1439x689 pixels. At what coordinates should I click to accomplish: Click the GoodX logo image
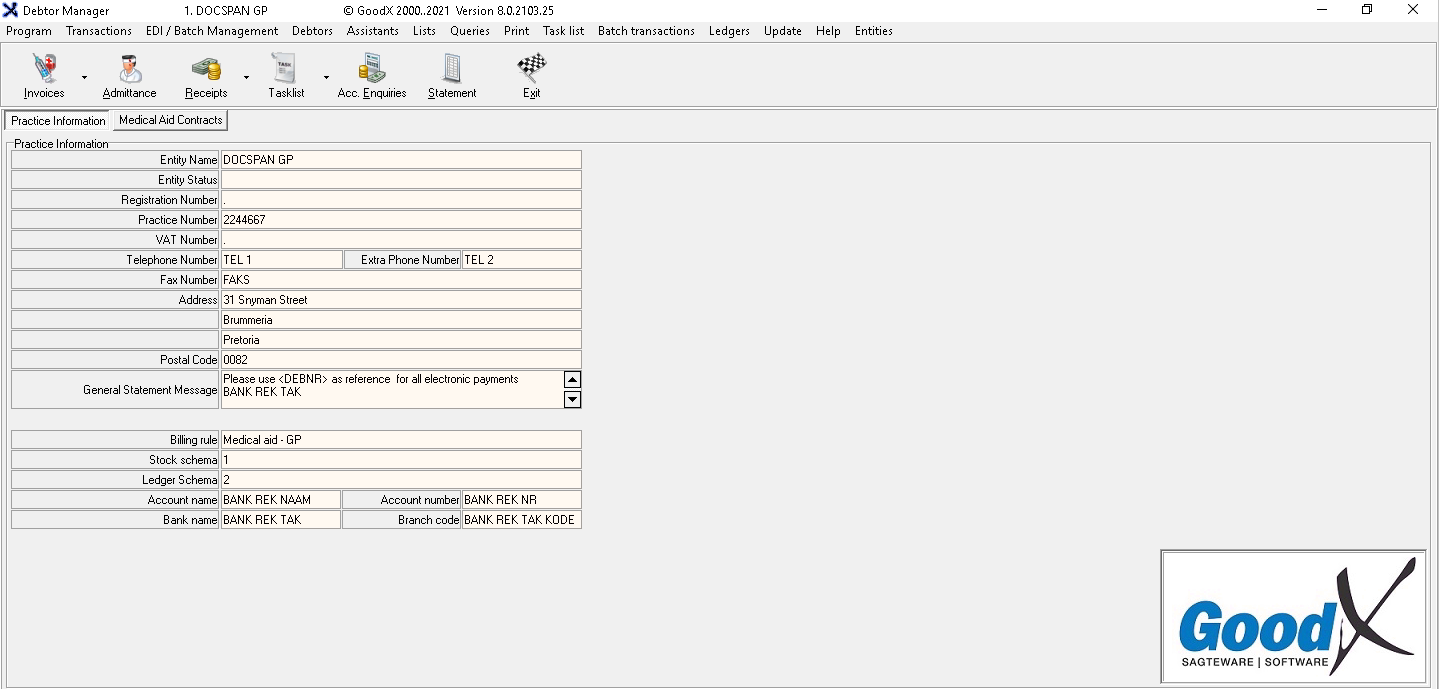coord(1294,616)
